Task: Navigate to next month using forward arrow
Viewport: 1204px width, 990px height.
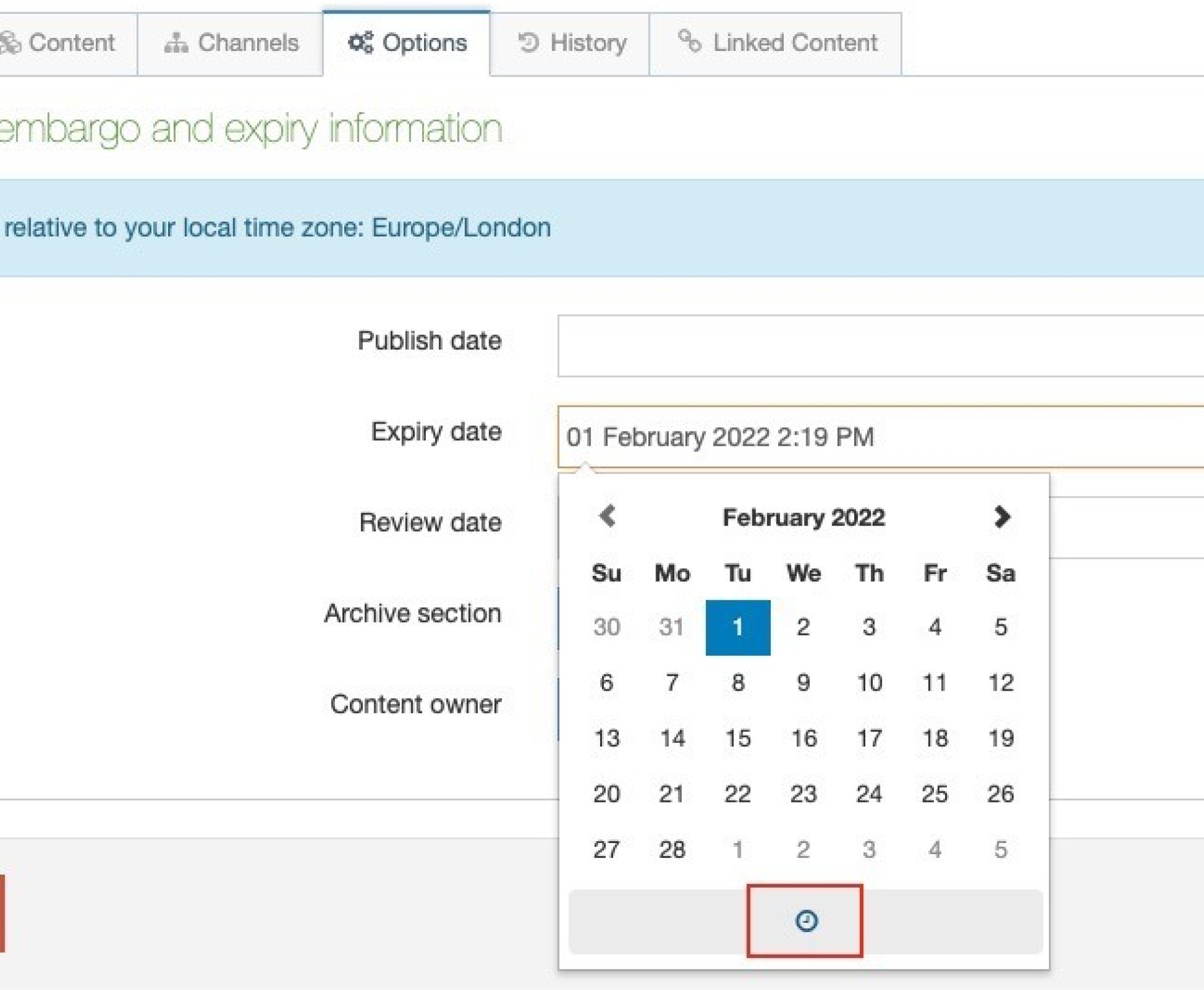Action: (1001, 517)
